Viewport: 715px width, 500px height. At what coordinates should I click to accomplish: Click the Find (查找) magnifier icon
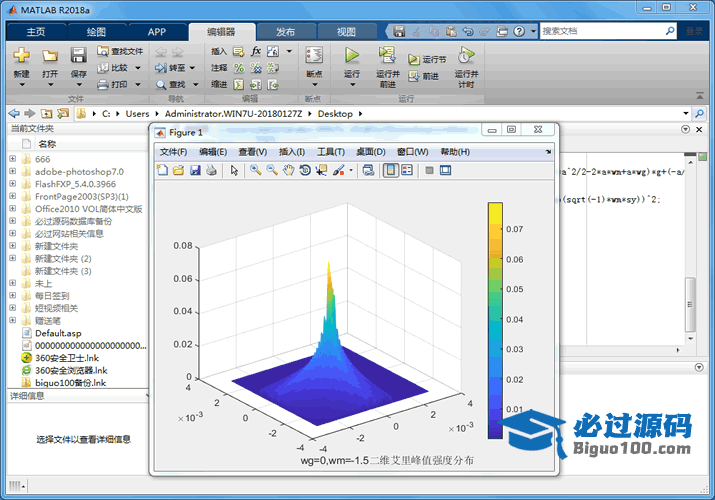(x=161, y=84)
